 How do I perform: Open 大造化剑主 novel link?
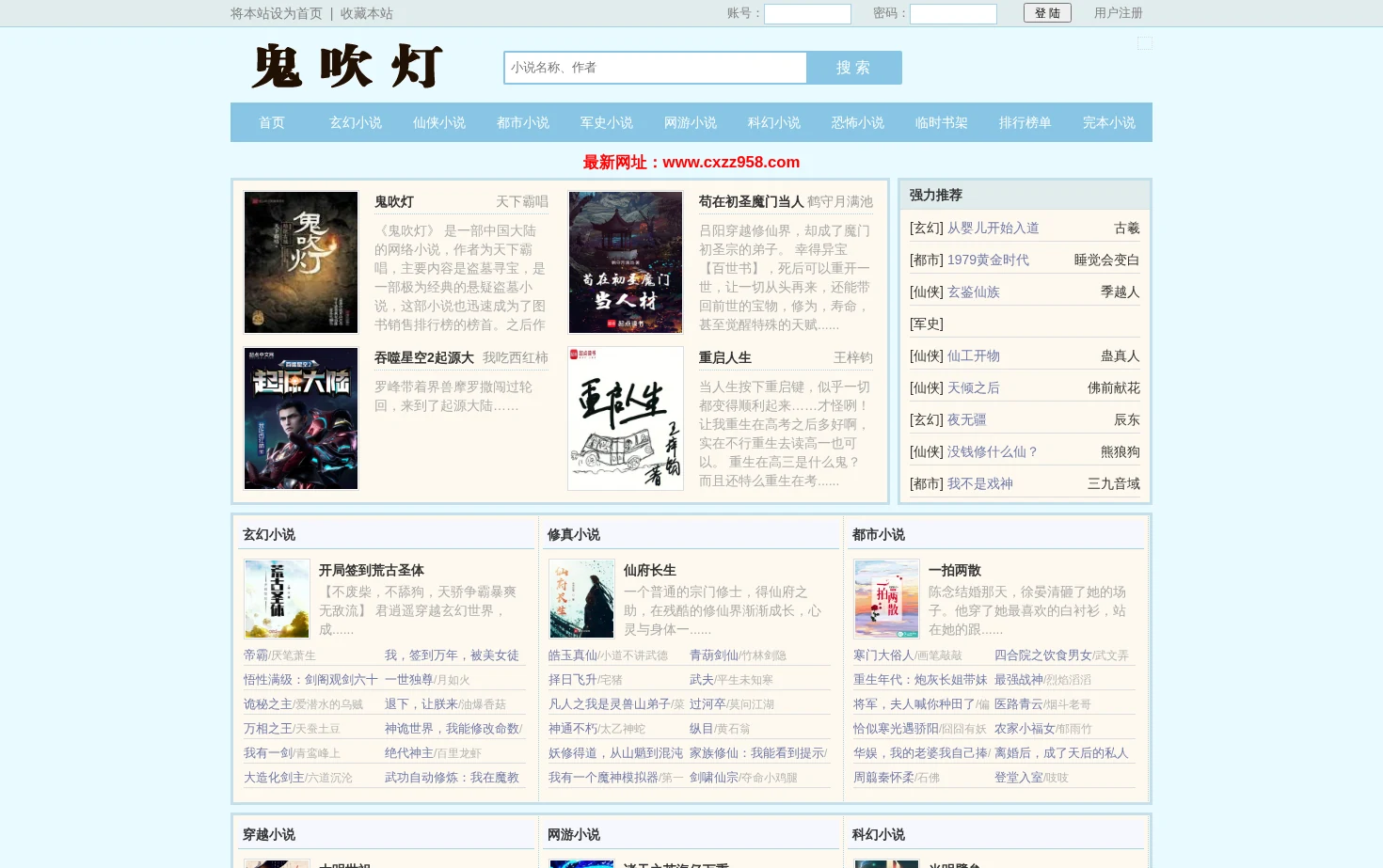[274, 778]
